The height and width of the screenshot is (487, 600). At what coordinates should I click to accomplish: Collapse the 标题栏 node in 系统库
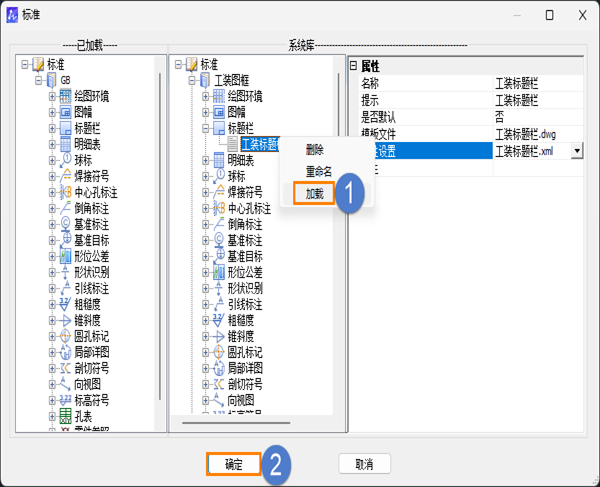point(206,129)
